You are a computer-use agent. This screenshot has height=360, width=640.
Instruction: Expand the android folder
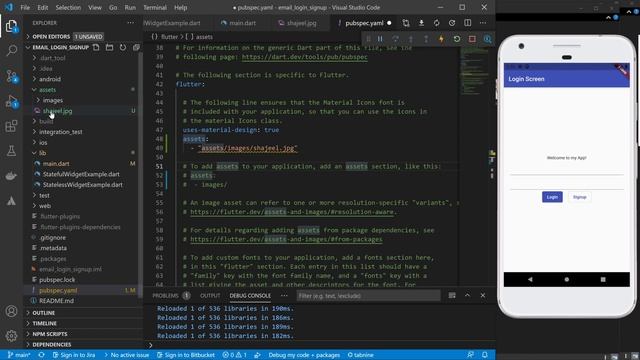click(x=50, y=79)
